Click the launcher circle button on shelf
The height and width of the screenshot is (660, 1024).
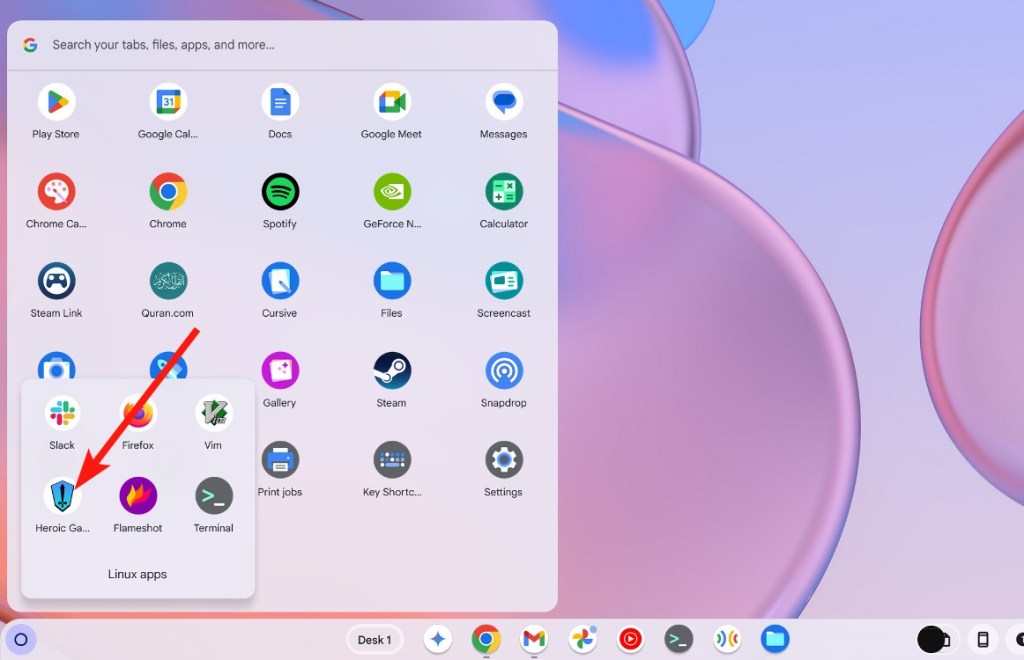point(21,640)
